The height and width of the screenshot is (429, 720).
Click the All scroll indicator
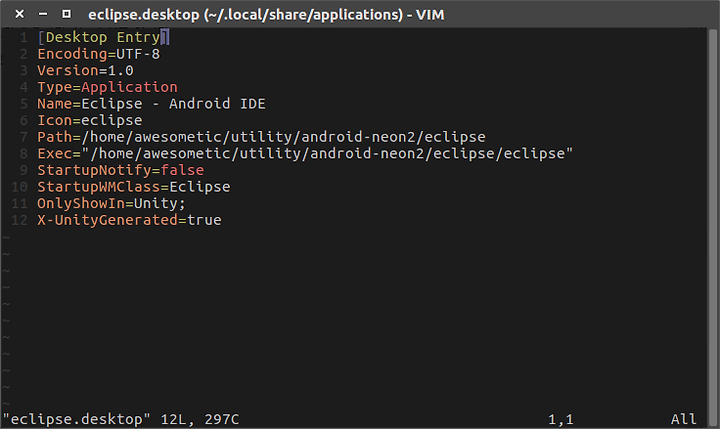[x=683, y=419]
